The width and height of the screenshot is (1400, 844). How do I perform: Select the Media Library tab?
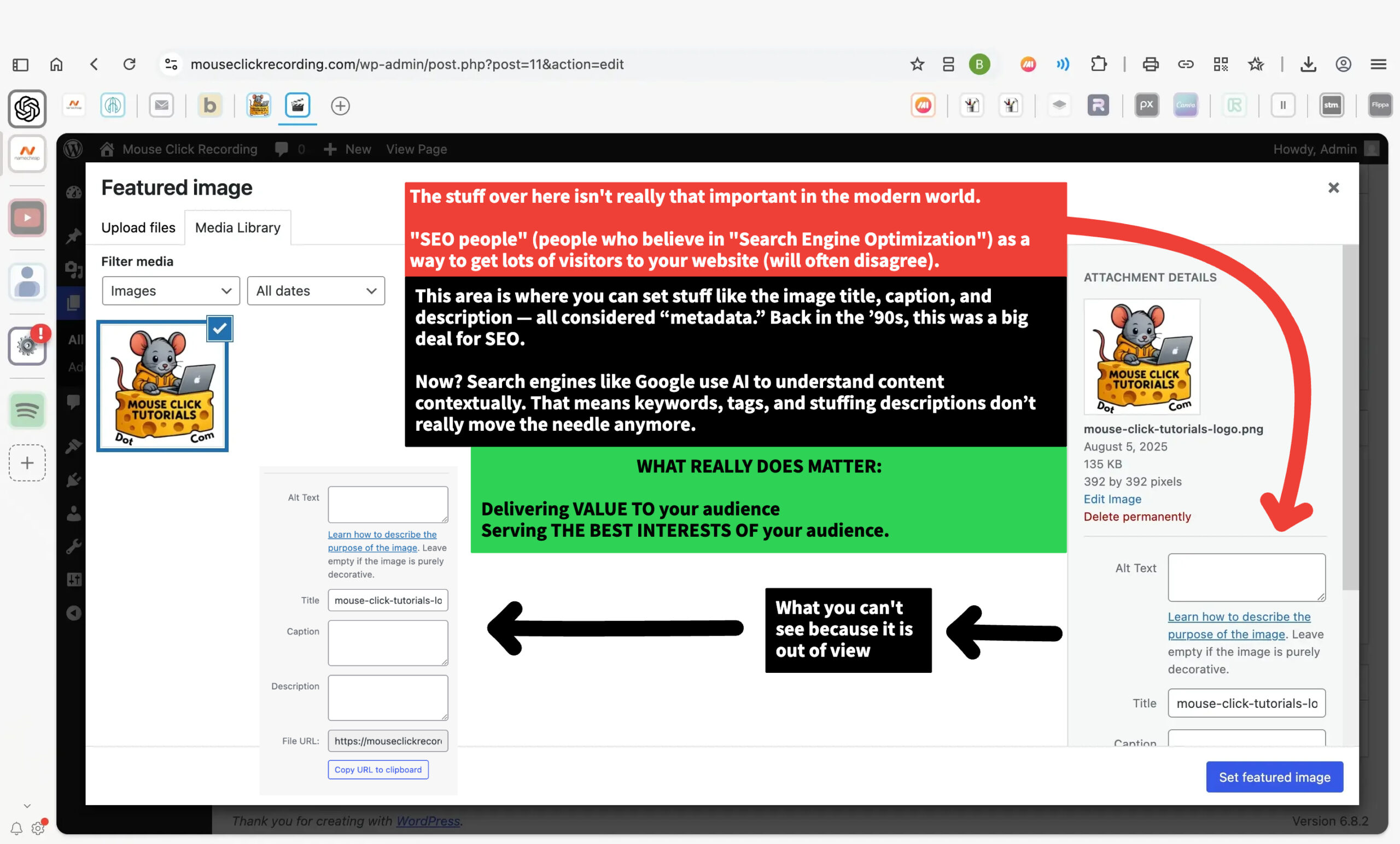pyautogui.click(x=237, y=228)
